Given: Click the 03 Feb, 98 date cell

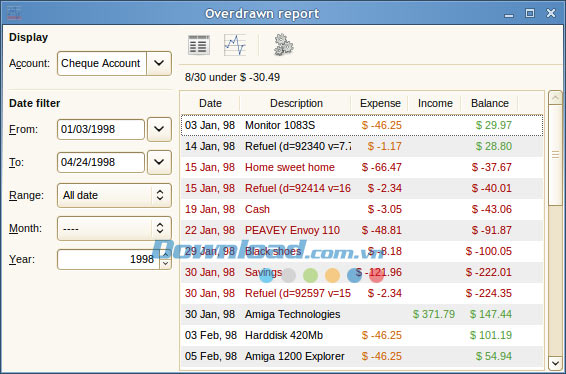Looking at the screenshot, I should (x=211, y=335).
